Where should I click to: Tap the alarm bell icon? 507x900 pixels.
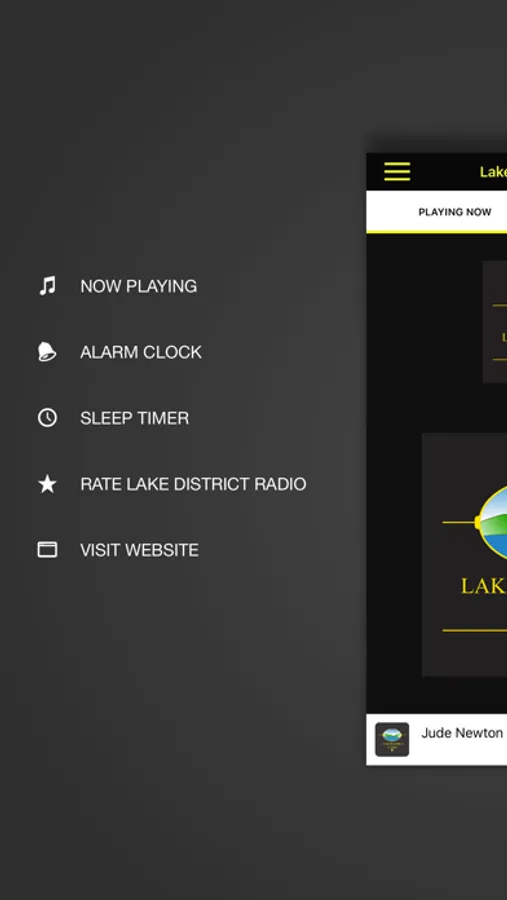coord(47,352)
